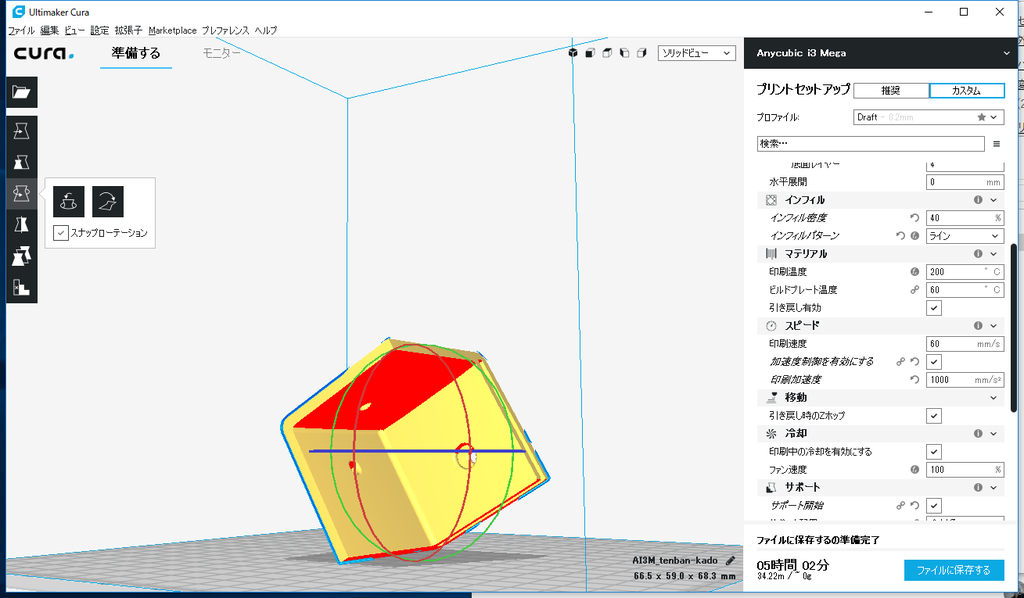Click link icon beside ビルドプレート温度

pos(915,290)
